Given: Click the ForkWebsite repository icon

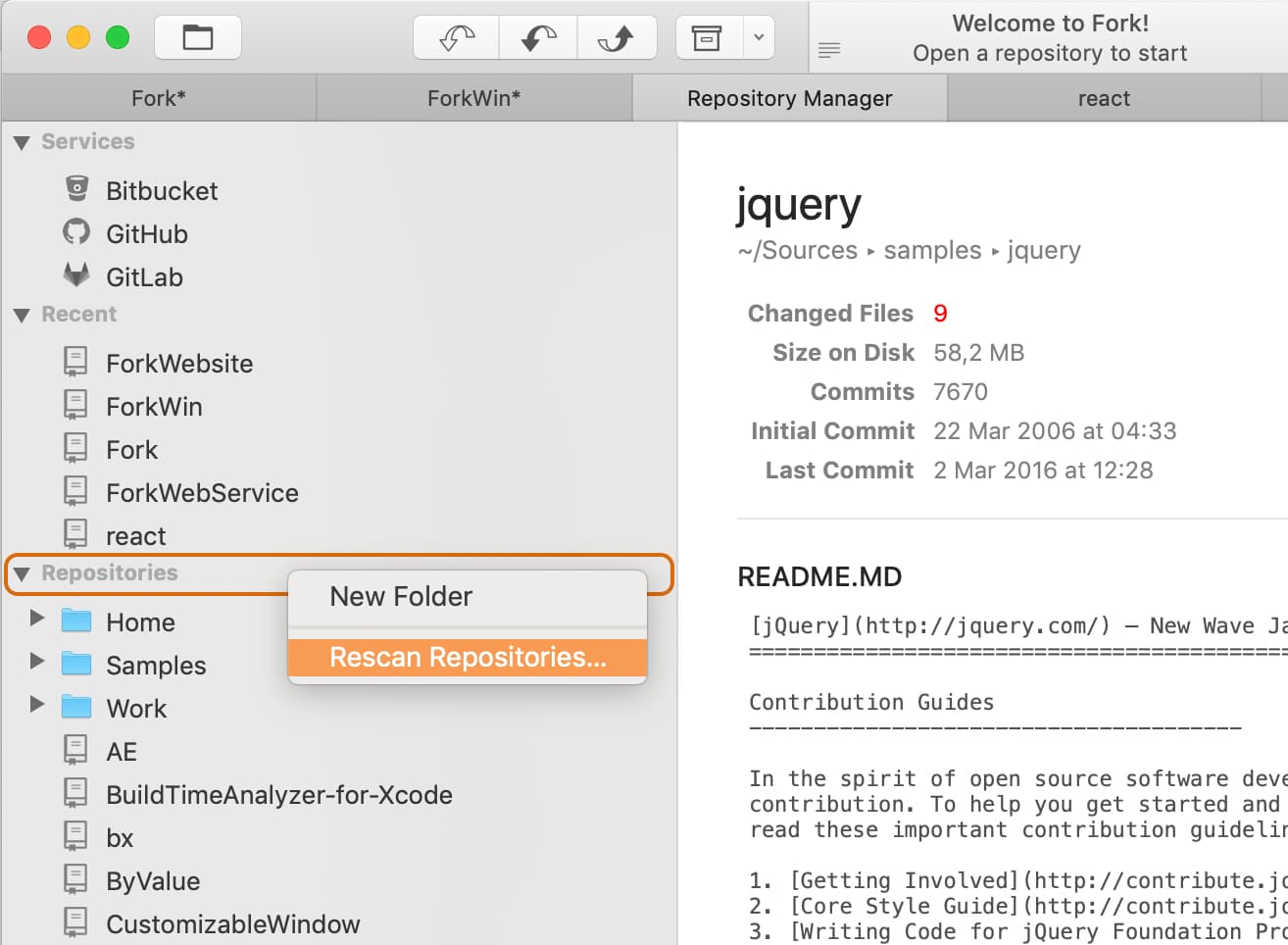Looking at the screenshot, I should click(75, 362).
